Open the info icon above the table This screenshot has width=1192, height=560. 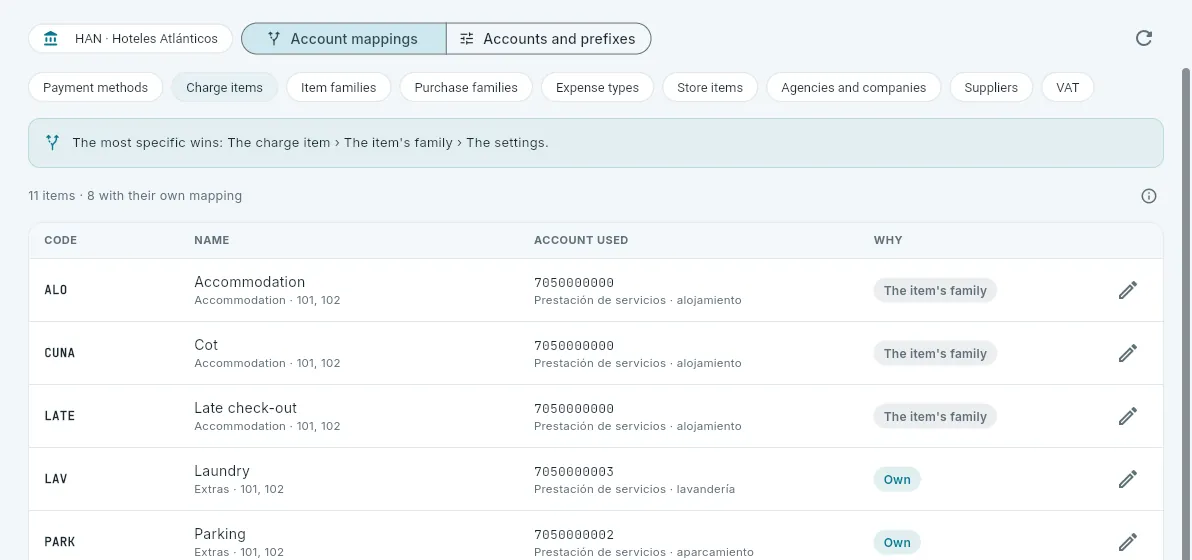pos(1149,196)
